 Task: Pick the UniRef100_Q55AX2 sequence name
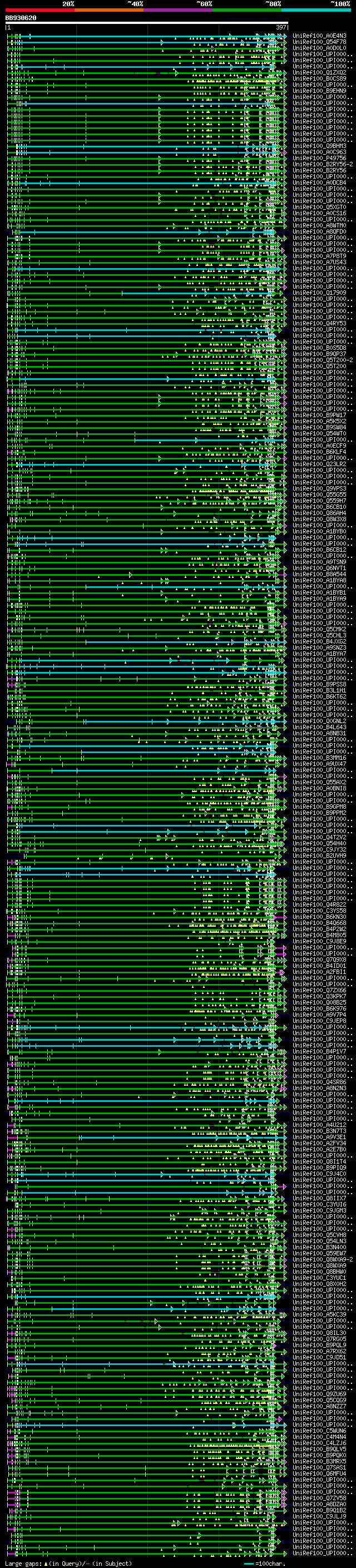point(319,782)
